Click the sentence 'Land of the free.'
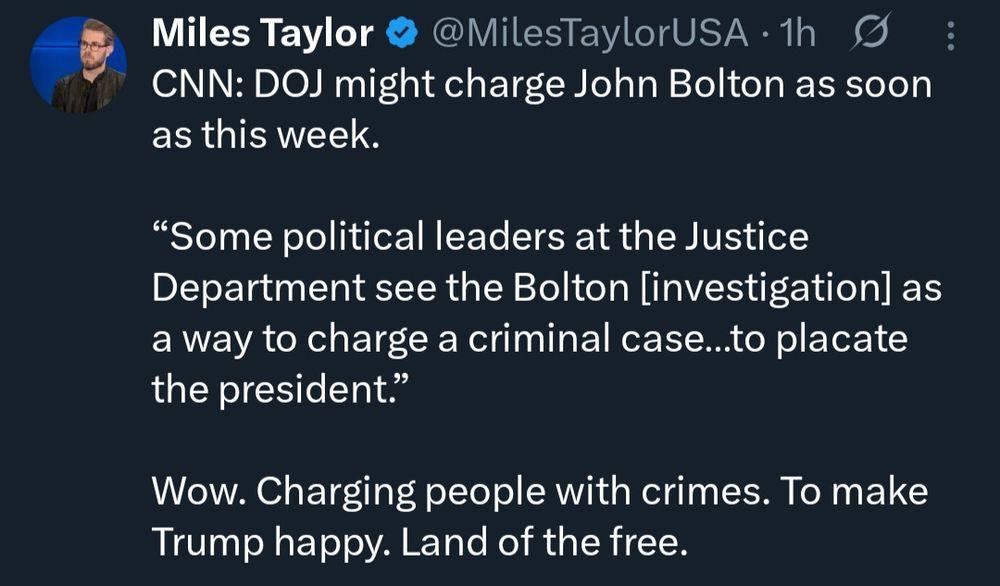The image size is (1000, 586). [x=545, y=543]
